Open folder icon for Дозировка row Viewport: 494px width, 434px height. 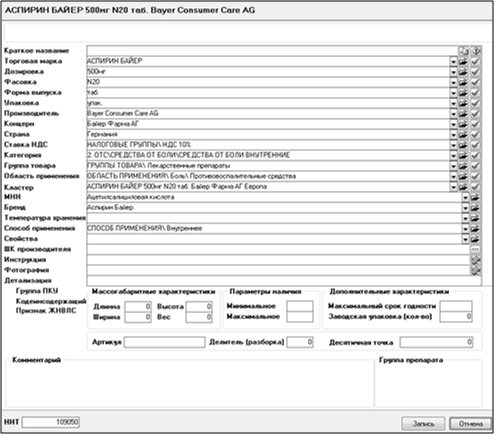tap(463, 72)
